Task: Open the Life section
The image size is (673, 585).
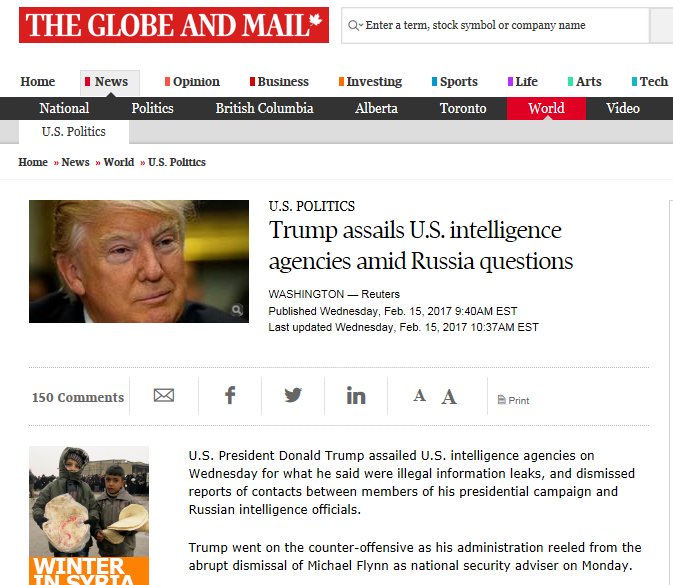Action: point(523,82)
